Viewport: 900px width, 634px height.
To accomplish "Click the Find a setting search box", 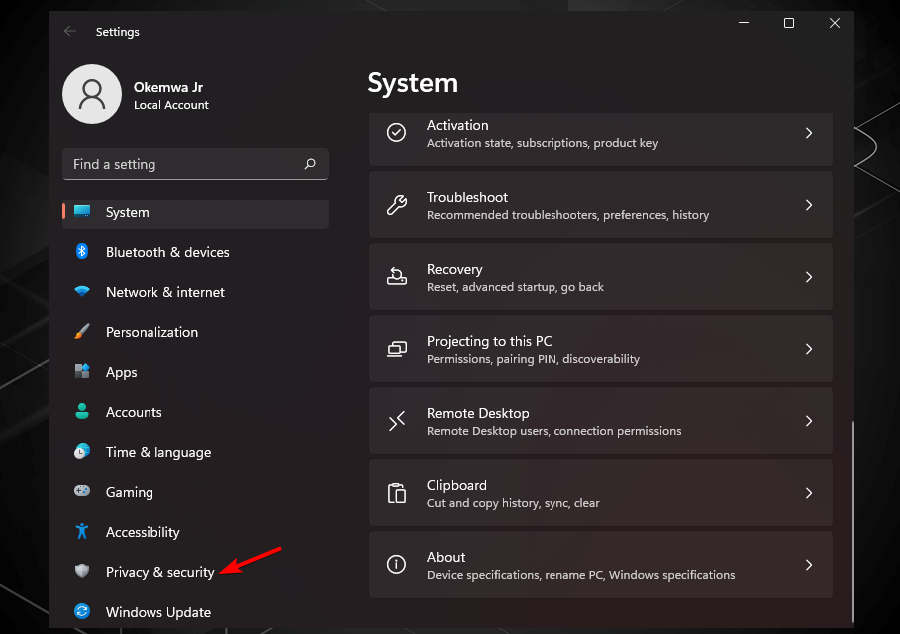I will coord(195,164).
